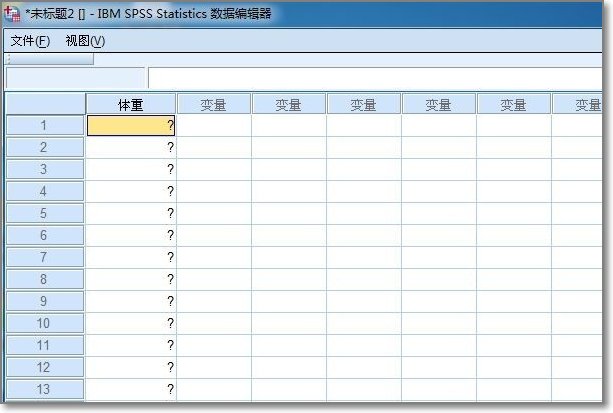613x413 pixels.
Task: Select the first 变量 column header next to 体重
Action: [213, 105]
